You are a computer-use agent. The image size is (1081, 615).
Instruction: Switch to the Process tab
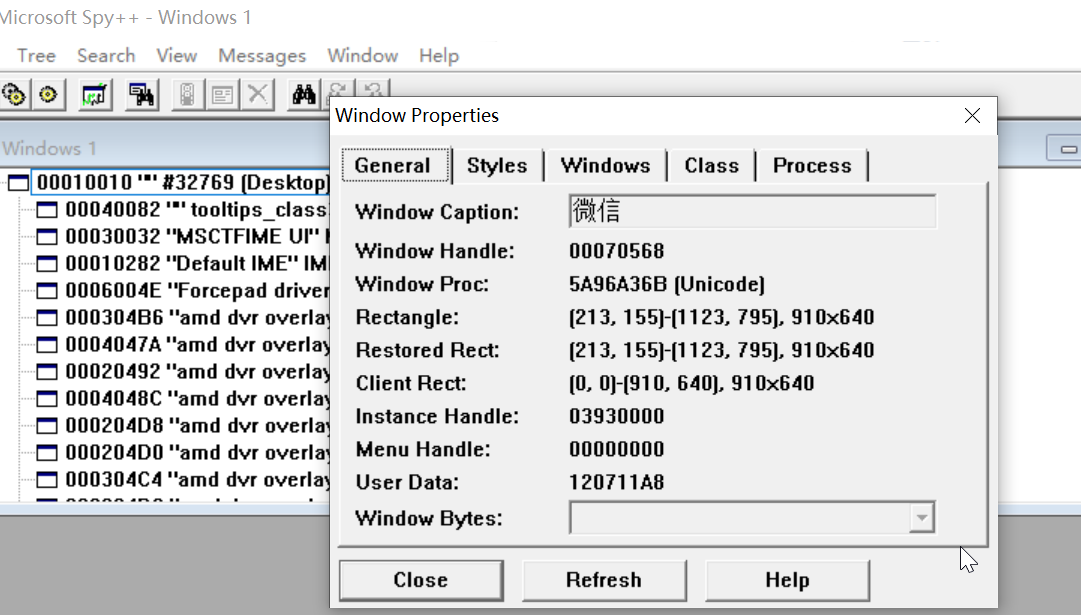pyautogui.click(x=812, y=165)
